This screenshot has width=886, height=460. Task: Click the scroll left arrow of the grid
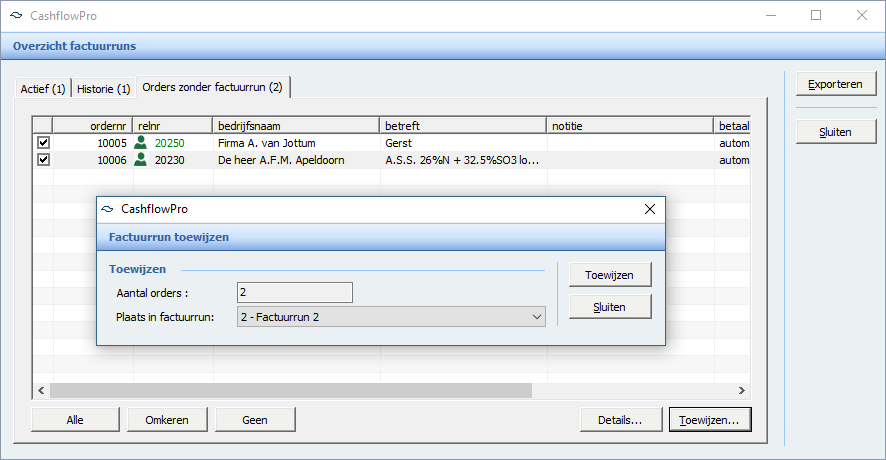coord(41,390)
